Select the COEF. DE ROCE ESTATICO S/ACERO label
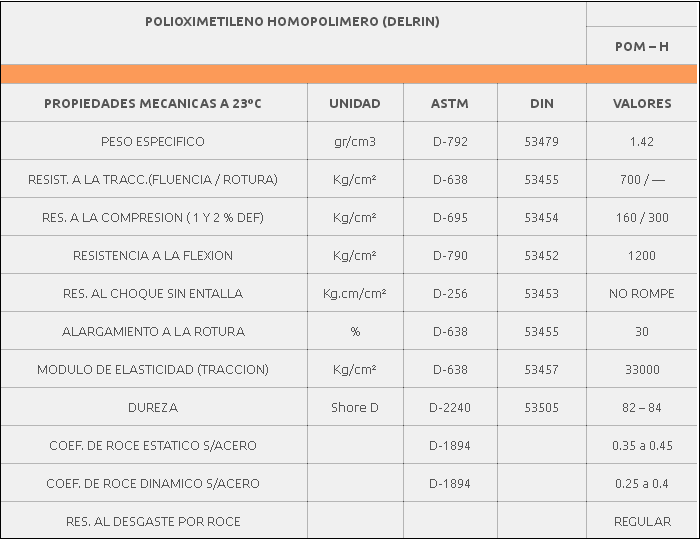 (153, 445)
